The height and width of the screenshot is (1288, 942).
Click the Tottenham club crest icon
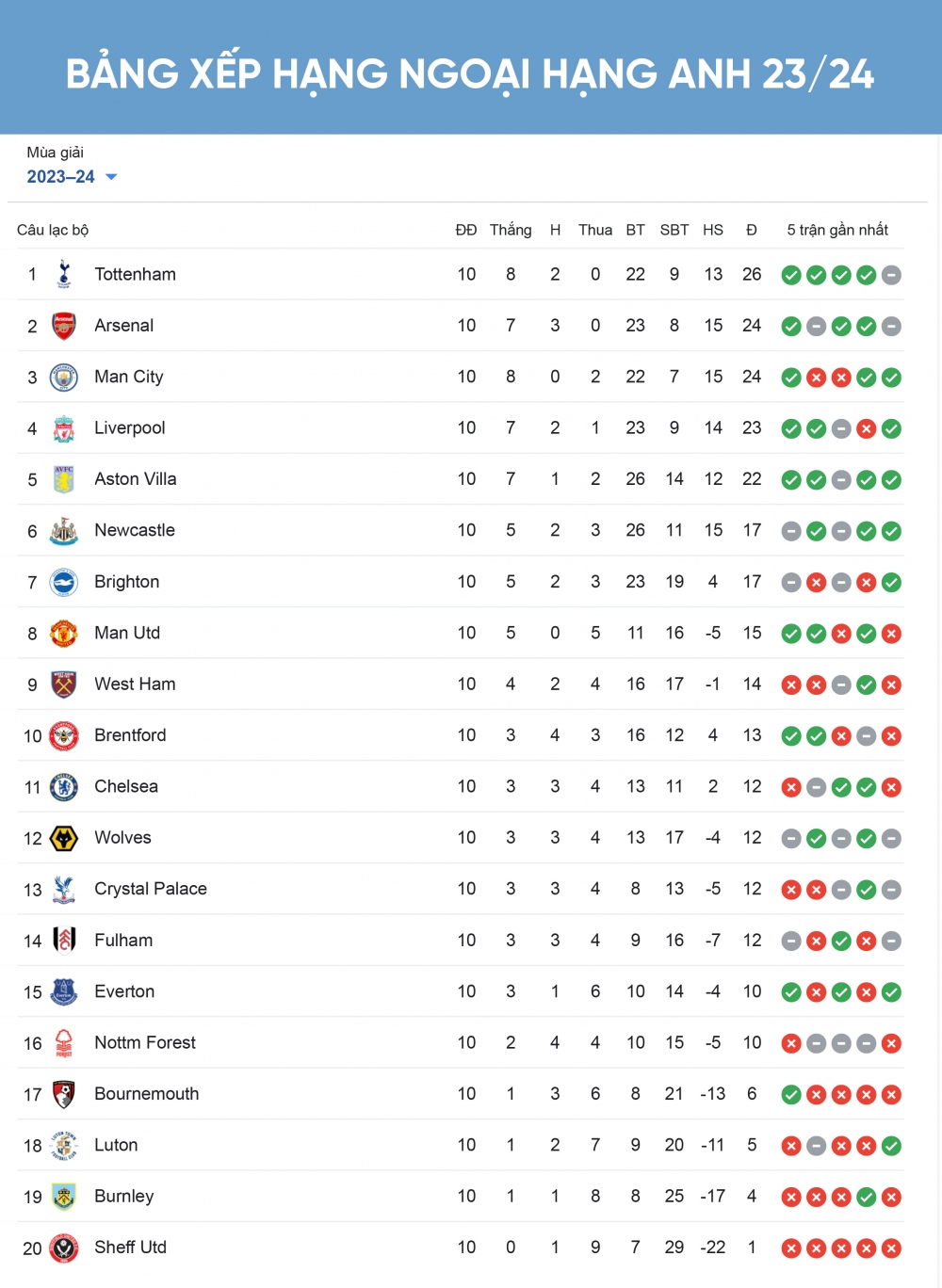(x=64, y=275)
